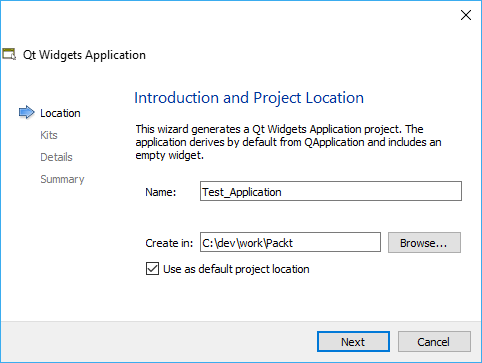This screenshot has width=482, height=363.
Task: Click the Qt Widgets Application window icon
Action: coord(9,54)
